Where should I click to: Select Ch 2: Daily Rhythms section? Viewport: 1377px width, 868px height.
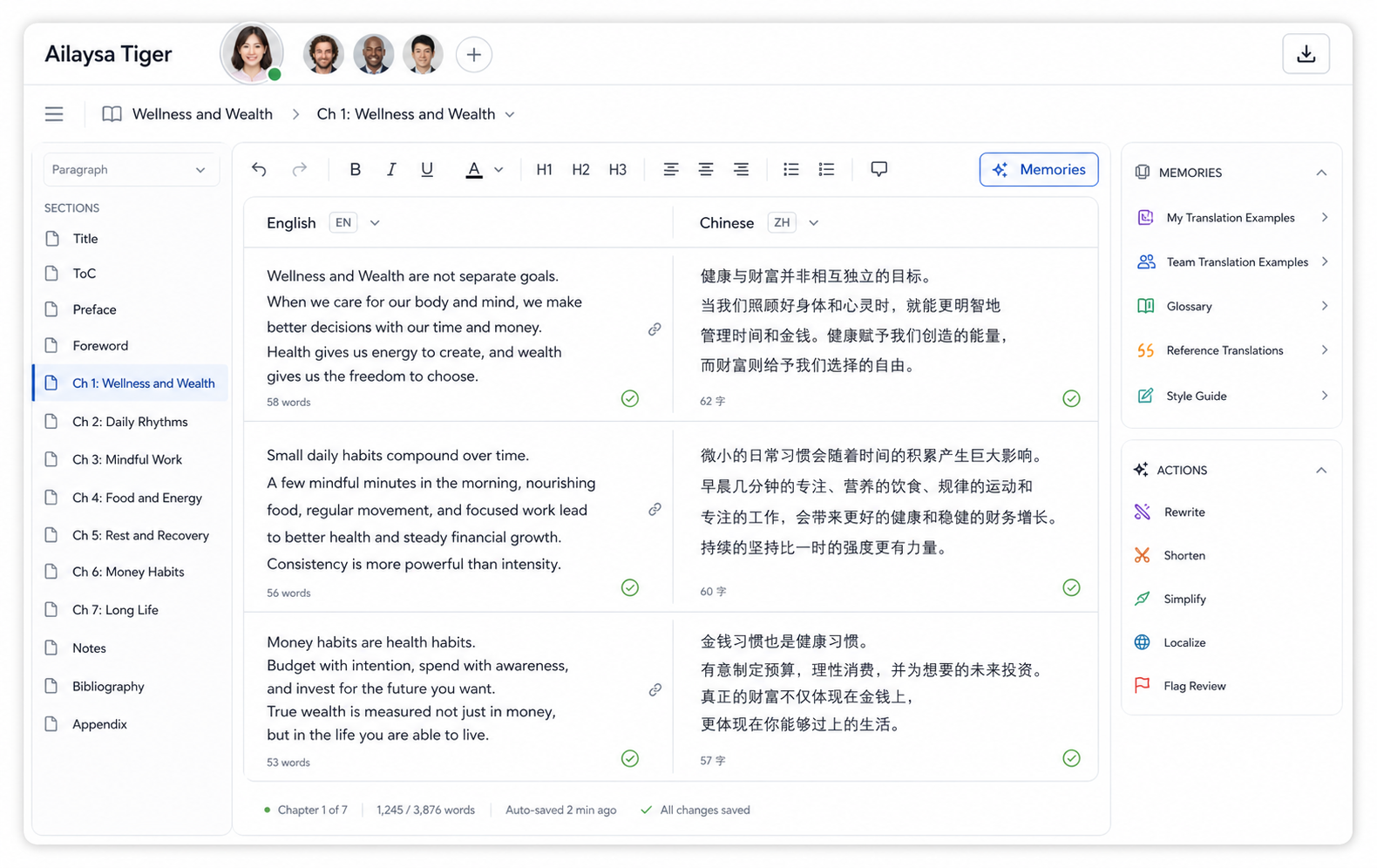pyautogui.click(x=131, y=422)
